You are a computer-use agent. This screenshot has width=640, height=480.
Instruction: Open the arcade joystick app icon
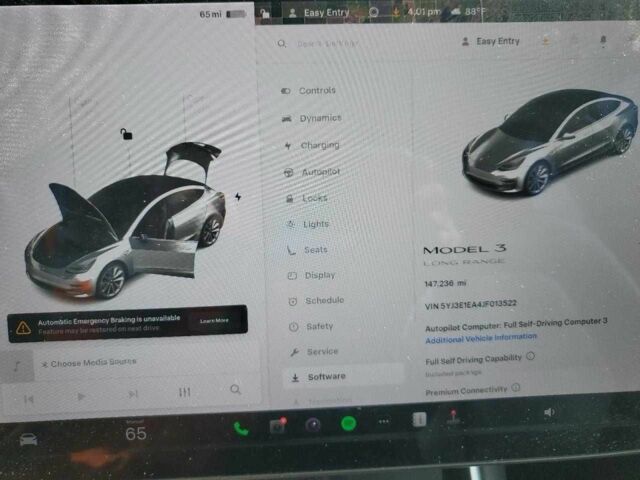point(452,417)
